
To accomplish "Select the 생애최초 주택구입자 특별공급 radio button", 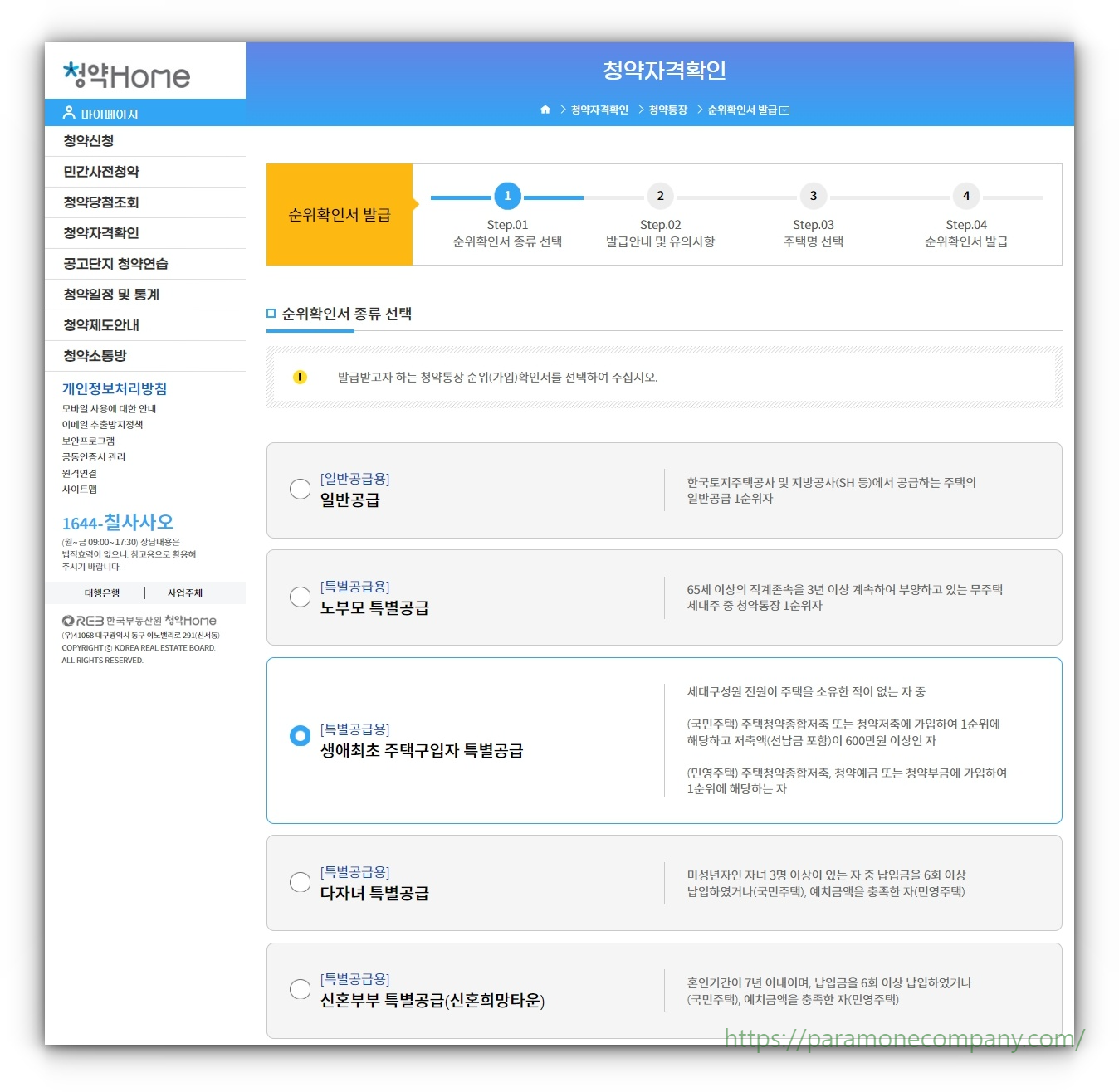I will (300, 736).
